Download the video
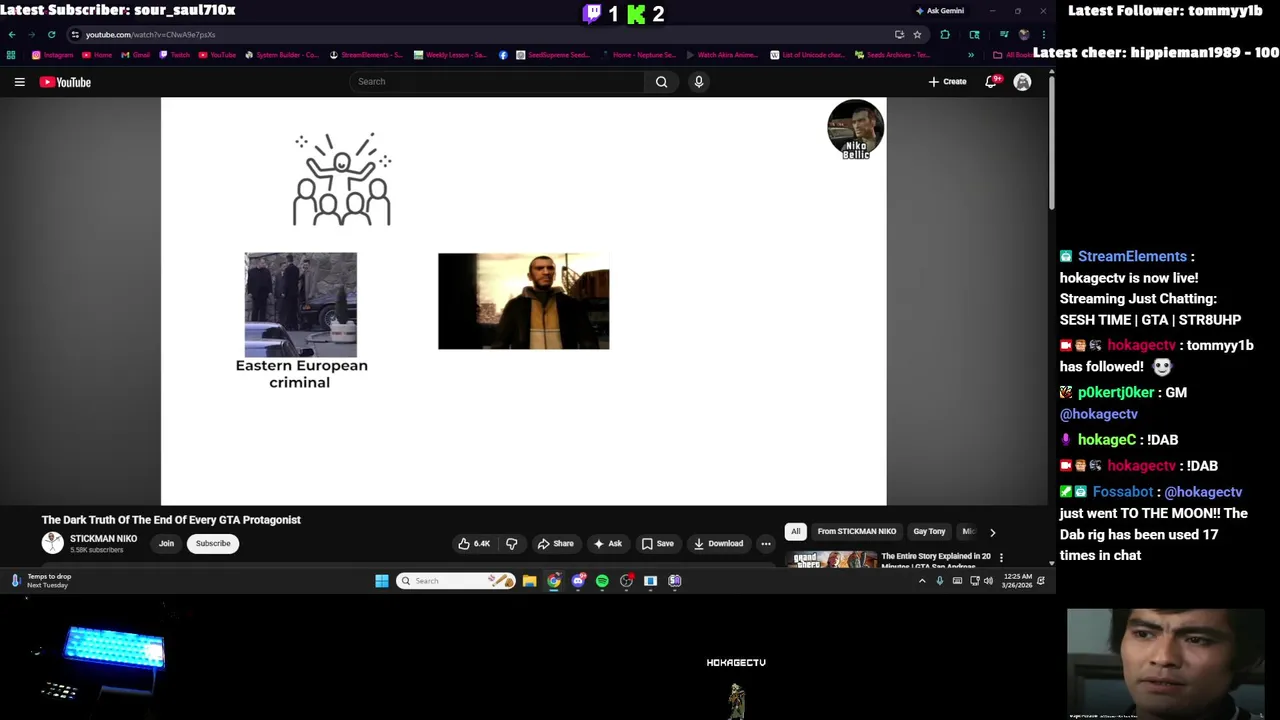1280x720 pixels. (719, 544)
